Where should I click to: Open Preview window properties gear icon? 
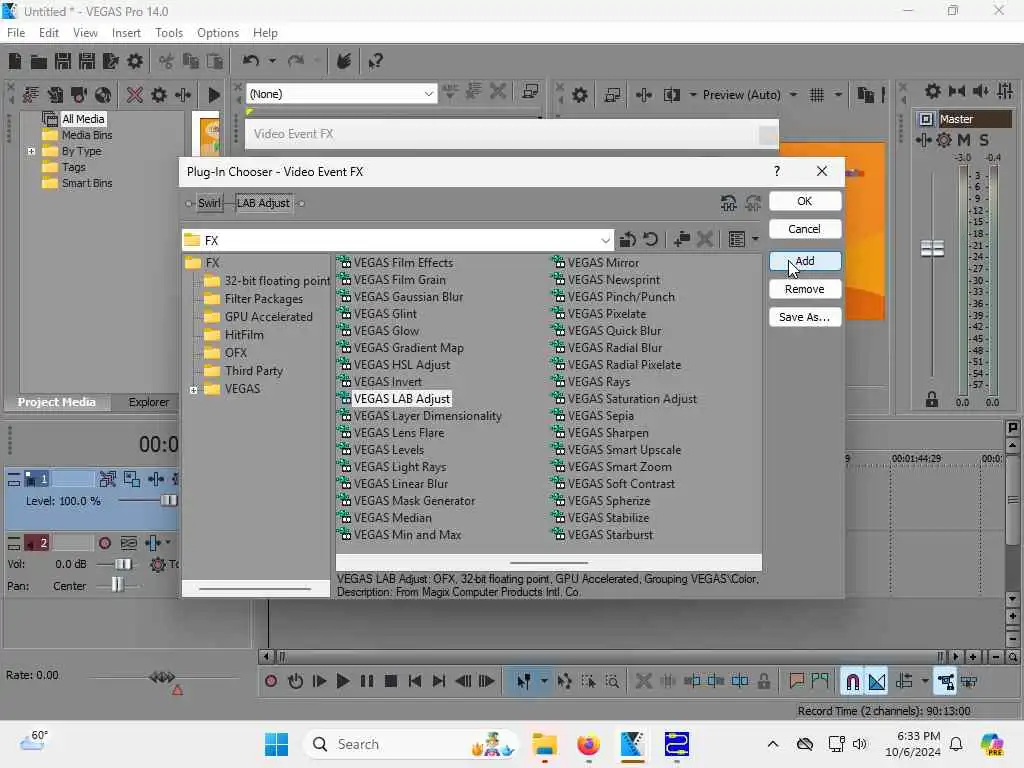[579, 95]
